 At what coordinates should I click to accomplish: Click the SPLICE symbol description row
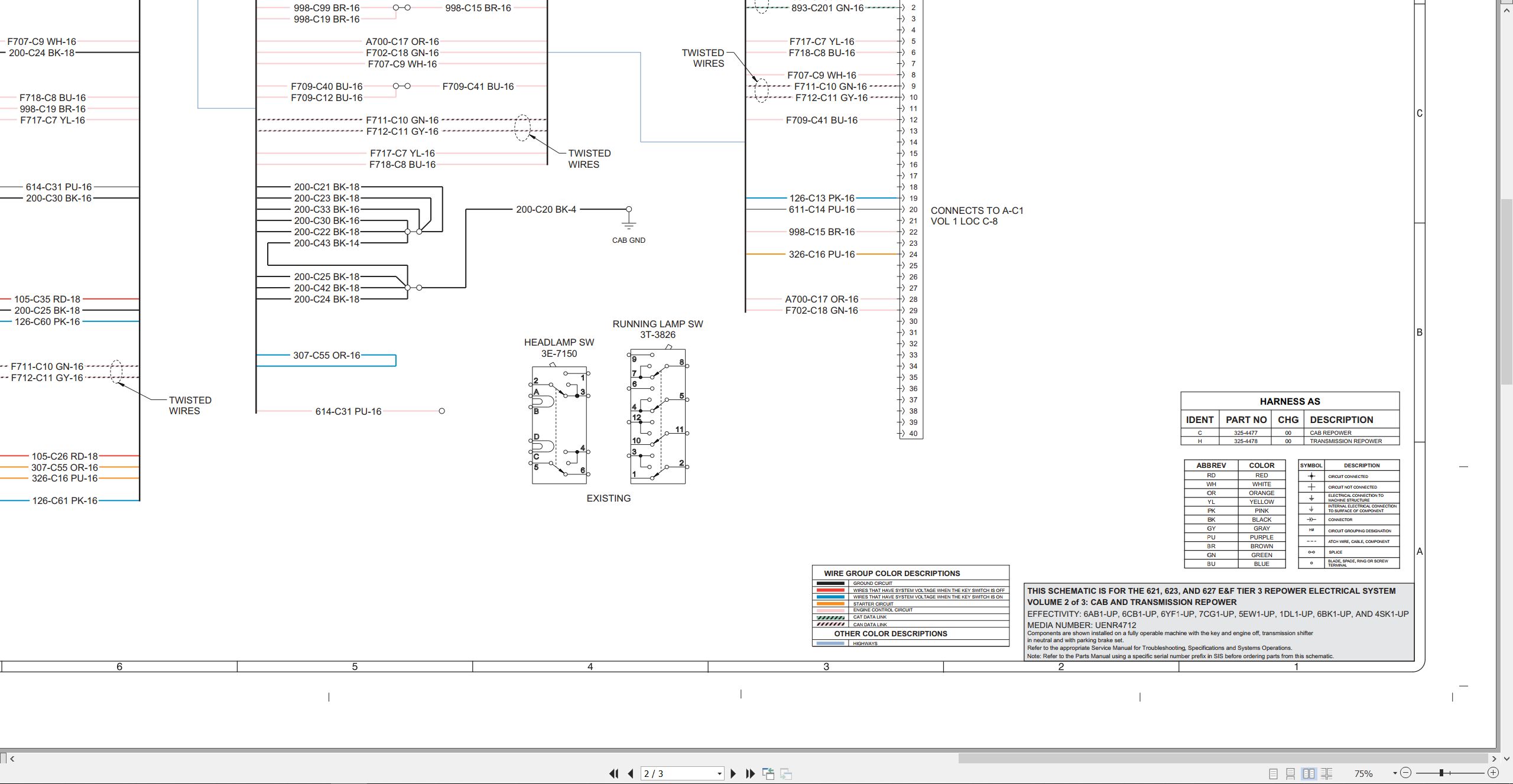click(1349, 552)
